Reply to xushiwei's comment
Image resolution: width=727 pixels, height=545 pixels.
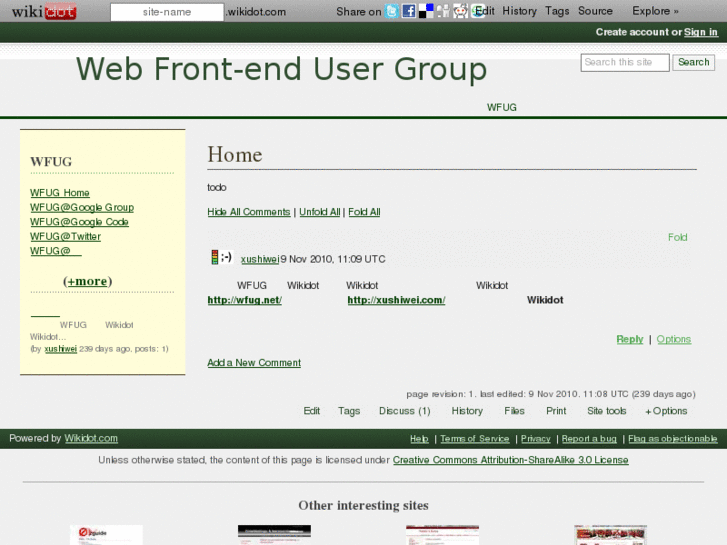[x=630, y=339]
